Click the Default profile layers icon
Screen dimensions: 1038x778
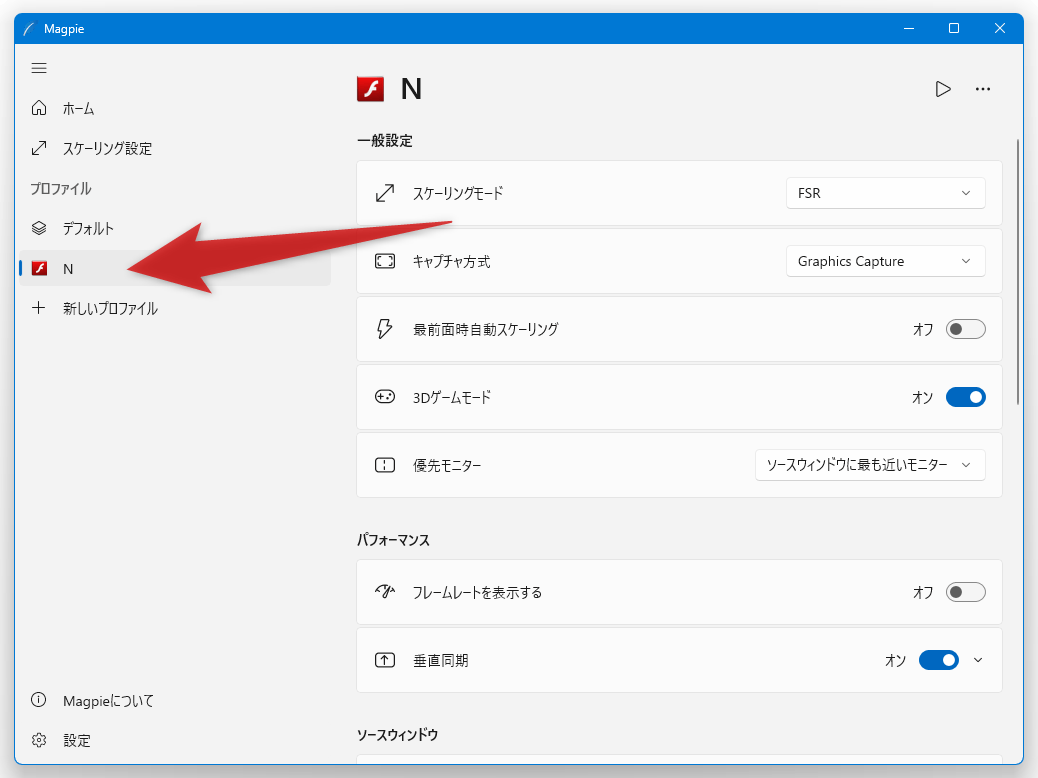pos(39,228)
